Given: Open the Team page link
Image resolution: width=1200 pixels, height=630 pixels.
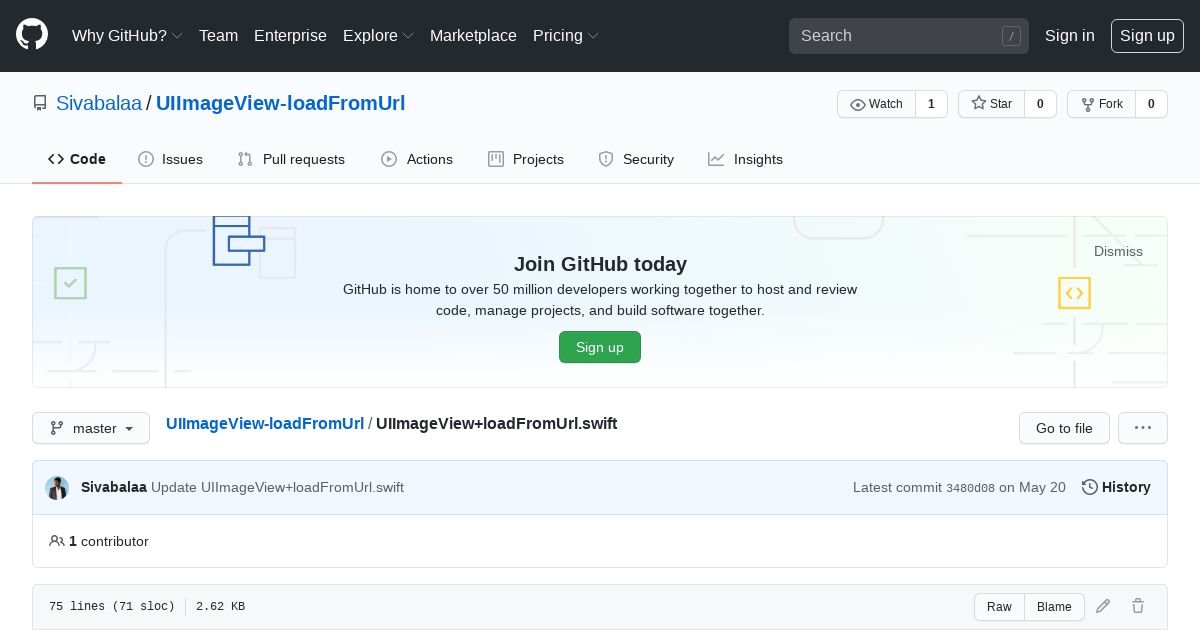Looking at the screenshot, I should click(x=218, y=35).
